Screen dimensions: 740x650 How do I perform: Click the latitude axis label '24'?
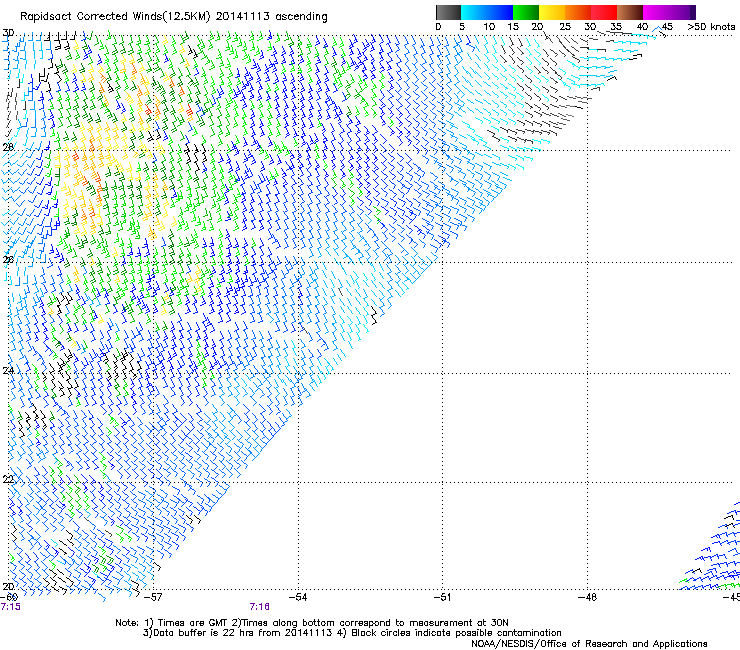[x=8, y=370]
